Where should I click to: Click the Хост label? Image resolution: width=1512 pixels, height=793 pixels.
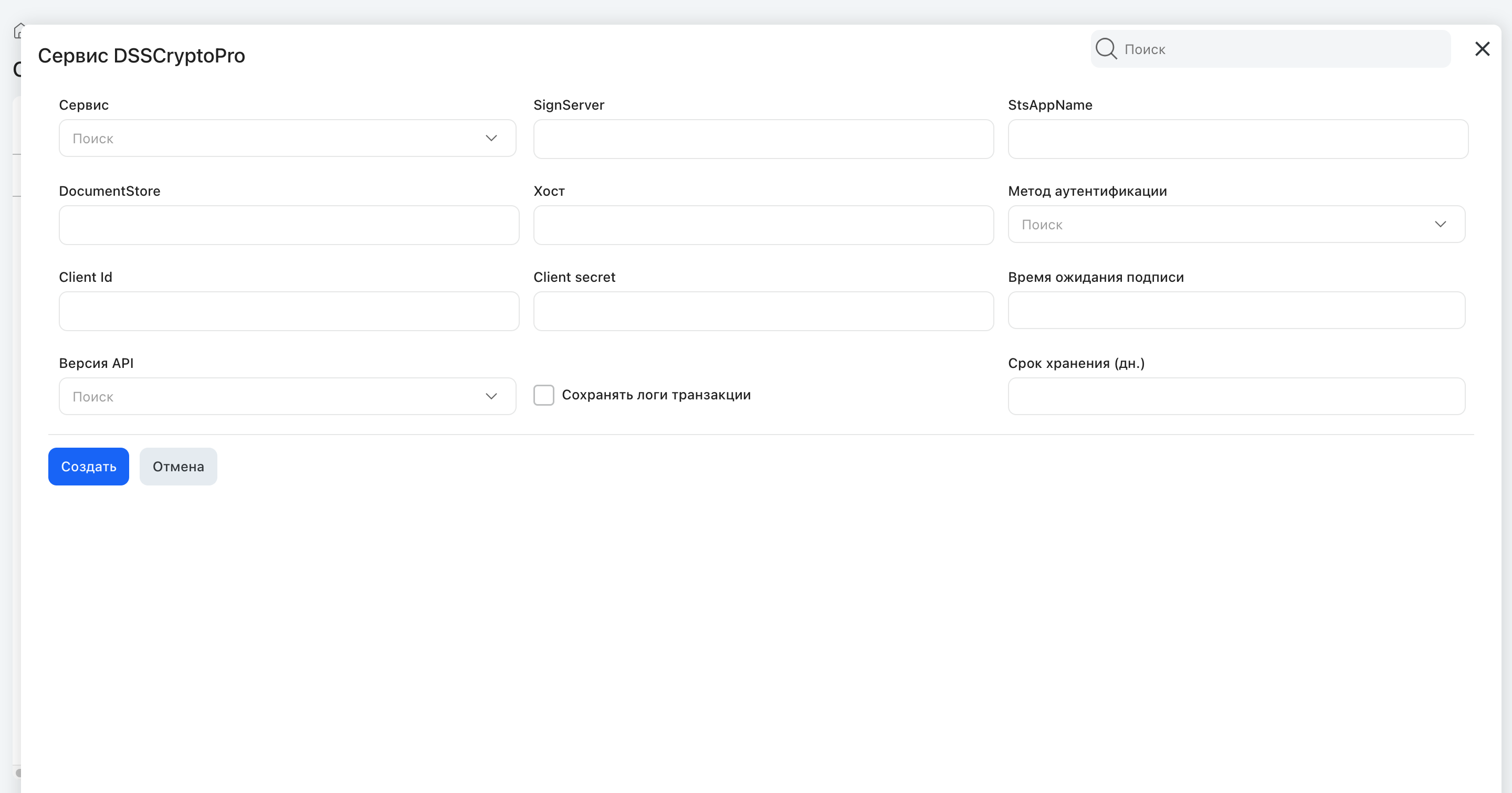(x=549, y=191)
